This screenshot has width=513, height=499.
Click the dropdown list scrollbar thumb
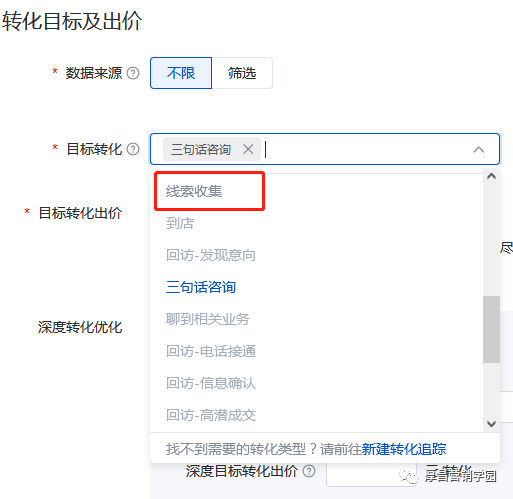click(x=491, y=329)
